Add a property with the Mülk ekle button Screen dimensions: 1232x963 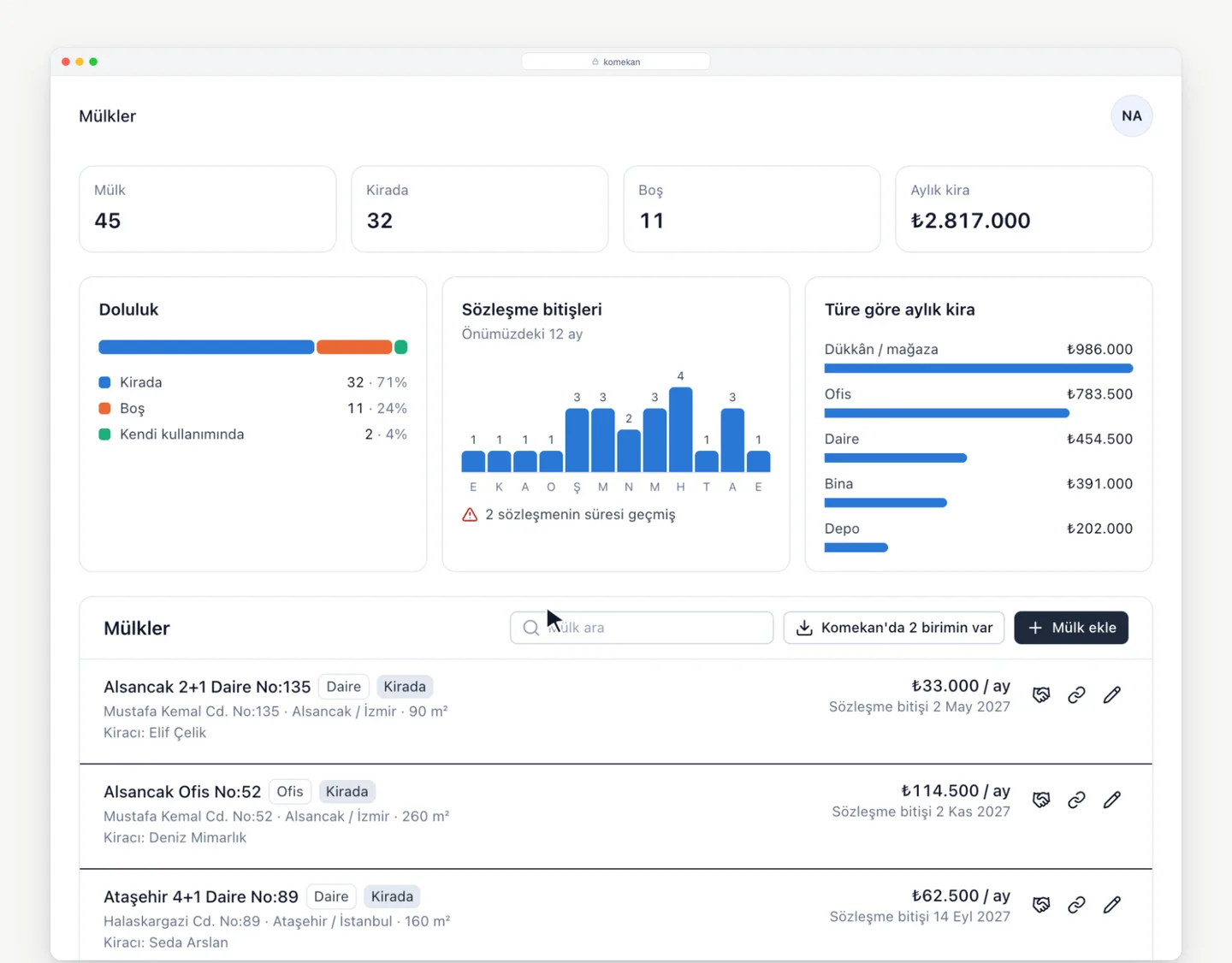pos(1071,628)
